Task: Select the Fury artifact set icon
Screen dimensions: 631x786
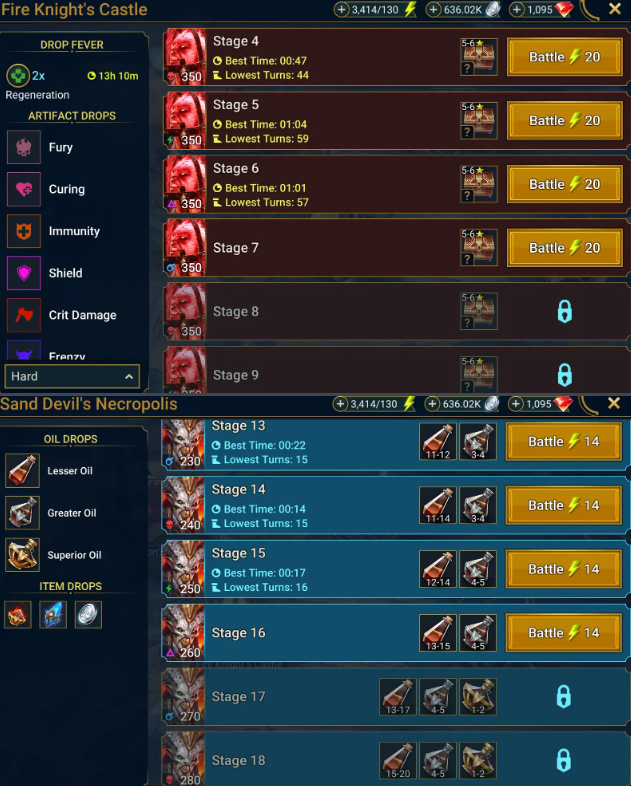Action: [x=24, y=147]
